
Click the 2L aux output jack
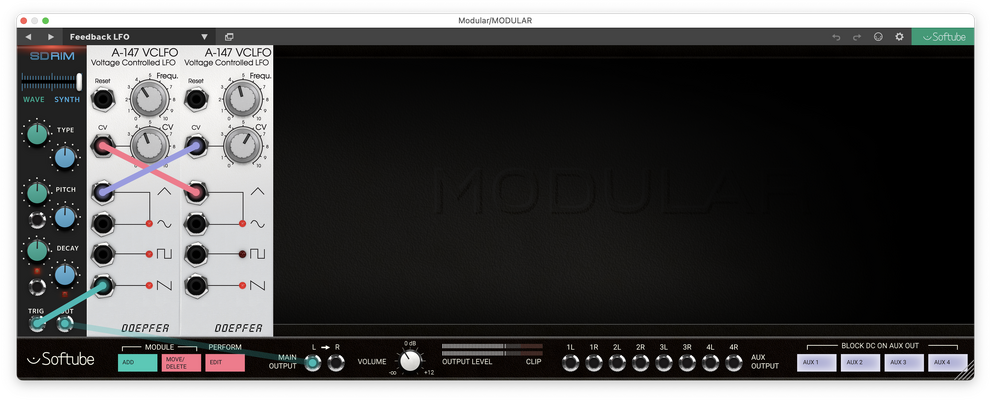[x=617, y=363]
